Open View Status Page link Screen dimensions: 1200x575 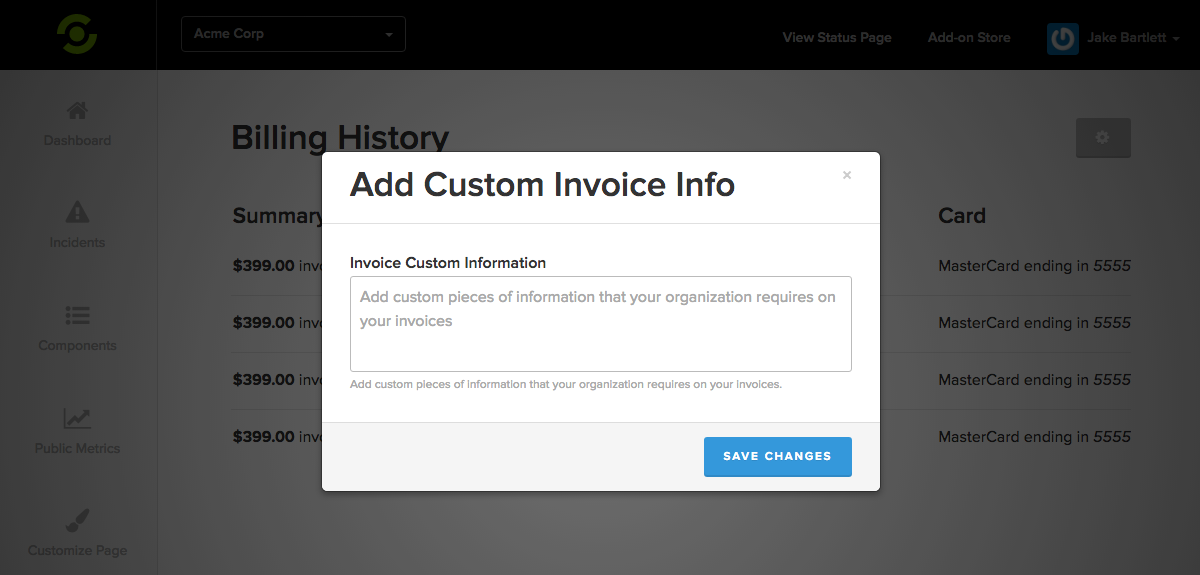[x=837, y=37]
